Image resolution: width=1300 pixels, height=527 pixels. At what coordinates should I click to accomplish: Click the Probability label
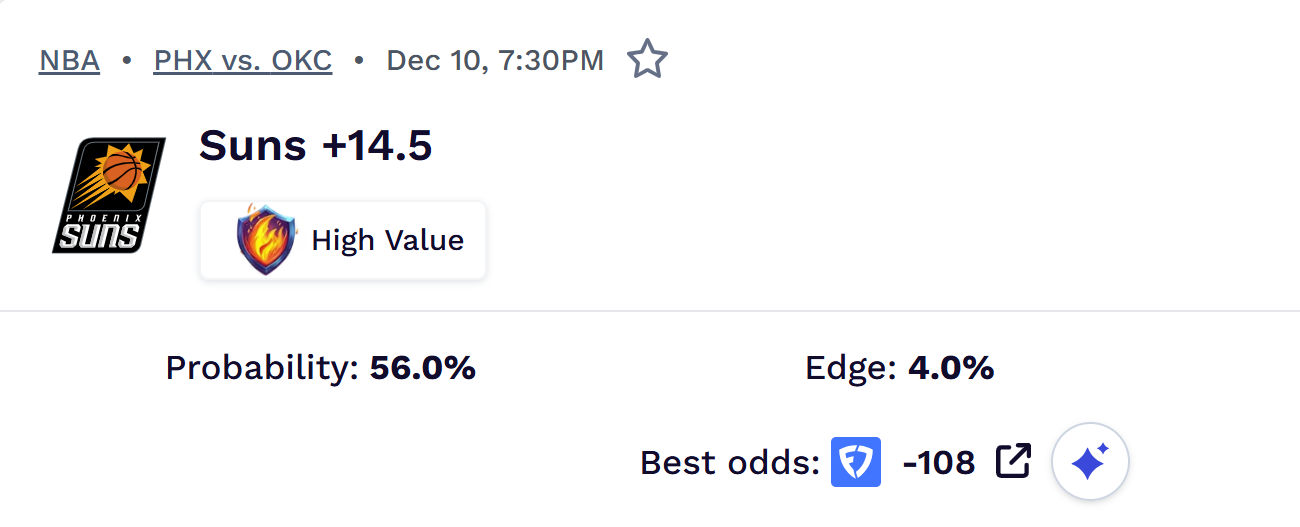point(262,369)
